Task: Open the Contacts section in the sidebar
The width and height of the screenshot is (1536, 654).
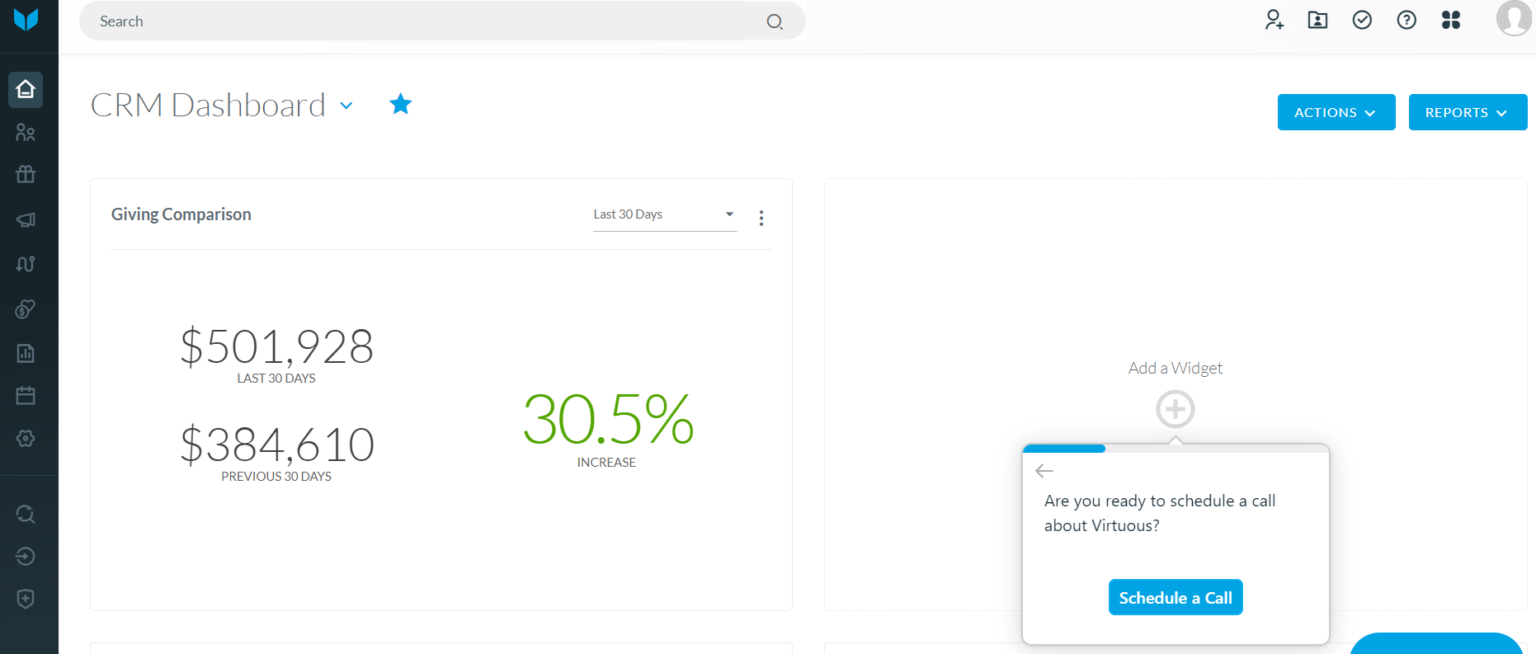Action: click(25, 132)
